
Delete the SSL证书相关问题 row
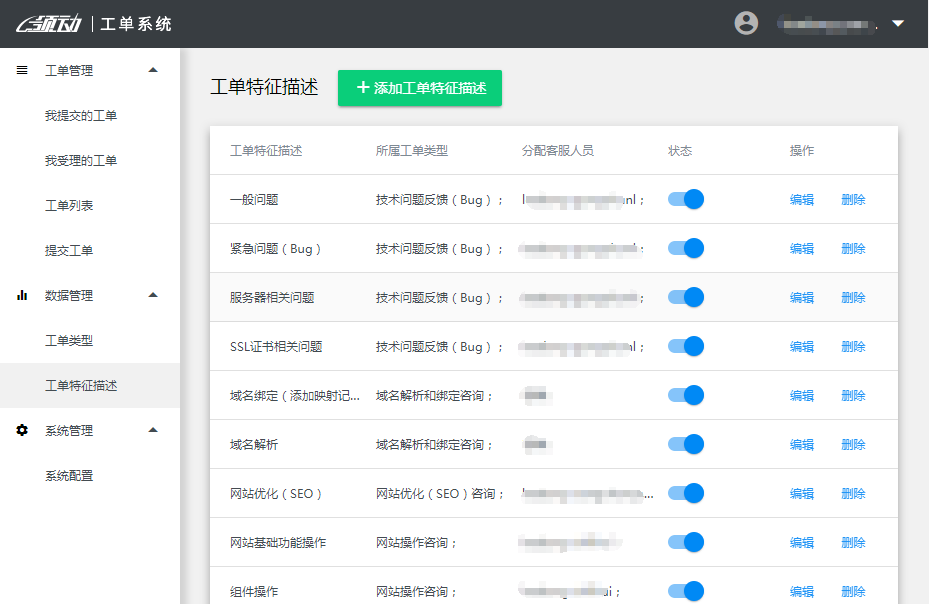853,346
